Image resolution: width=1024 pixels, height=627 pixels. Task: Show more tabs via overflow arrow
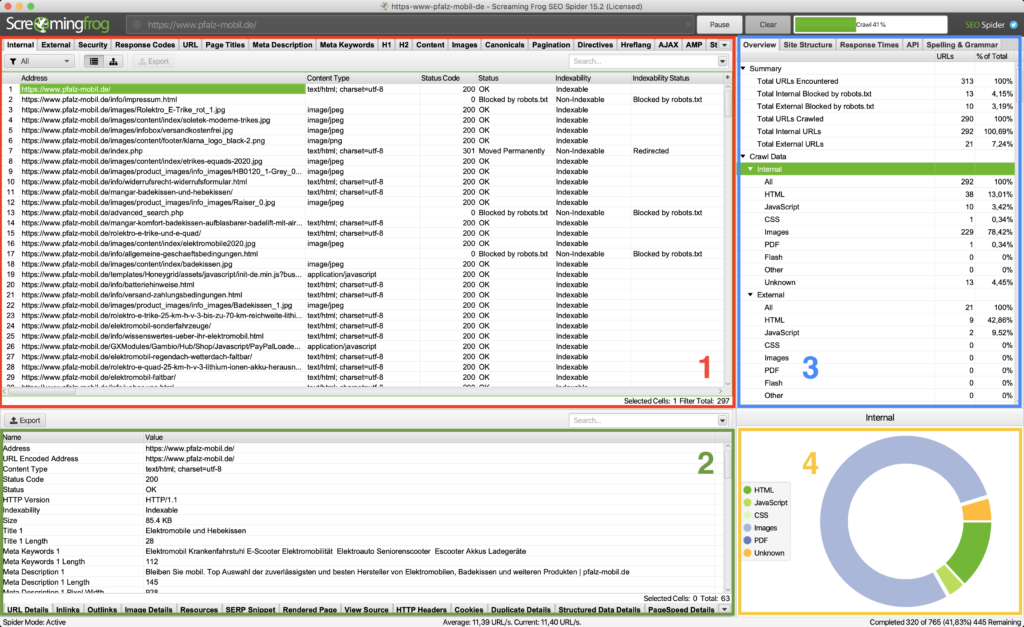coord(724,45)
